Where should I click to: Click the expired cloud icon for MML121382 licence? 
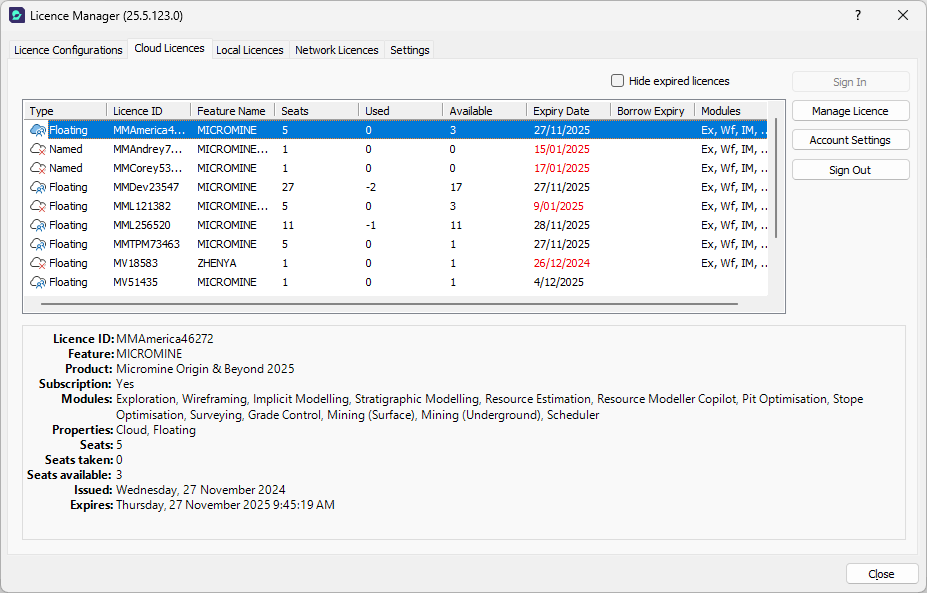click(38, 206)
